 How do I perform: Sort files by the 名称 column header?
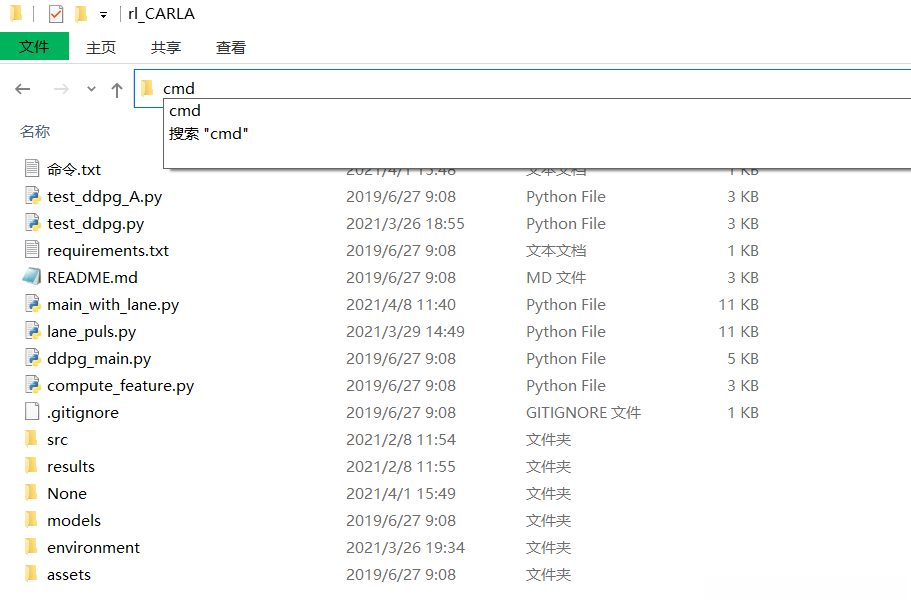pos(35,131)
